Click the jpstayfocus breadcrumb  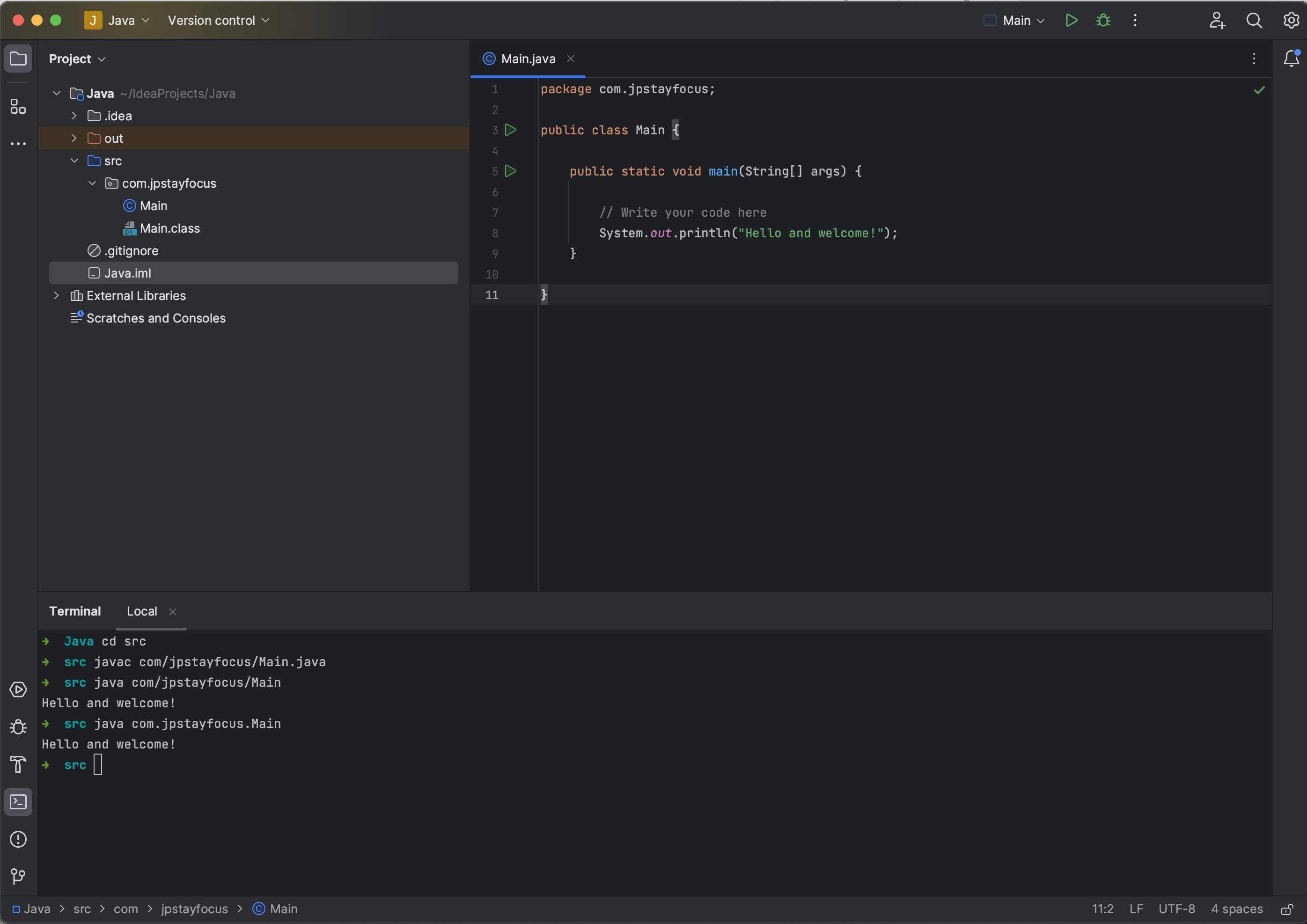[x=194, y=909]
